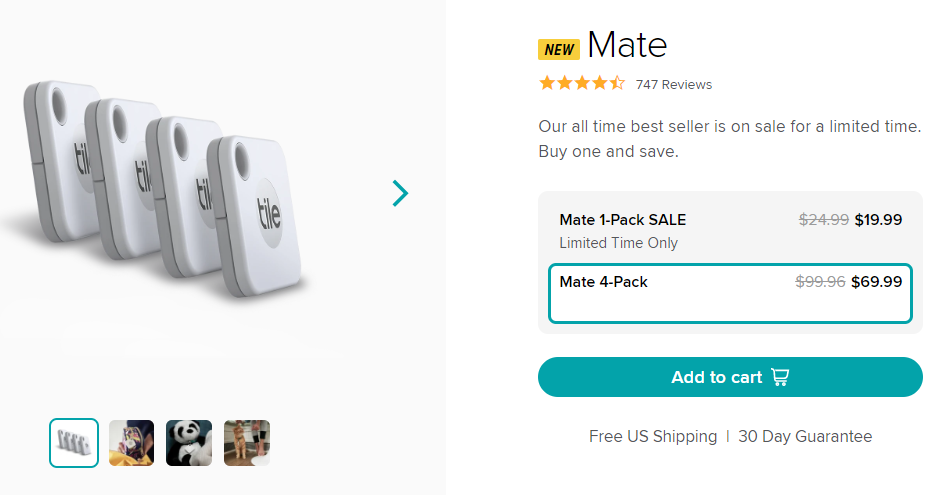
Task: Click the next image chevron arrow
Action: (400, 193)
